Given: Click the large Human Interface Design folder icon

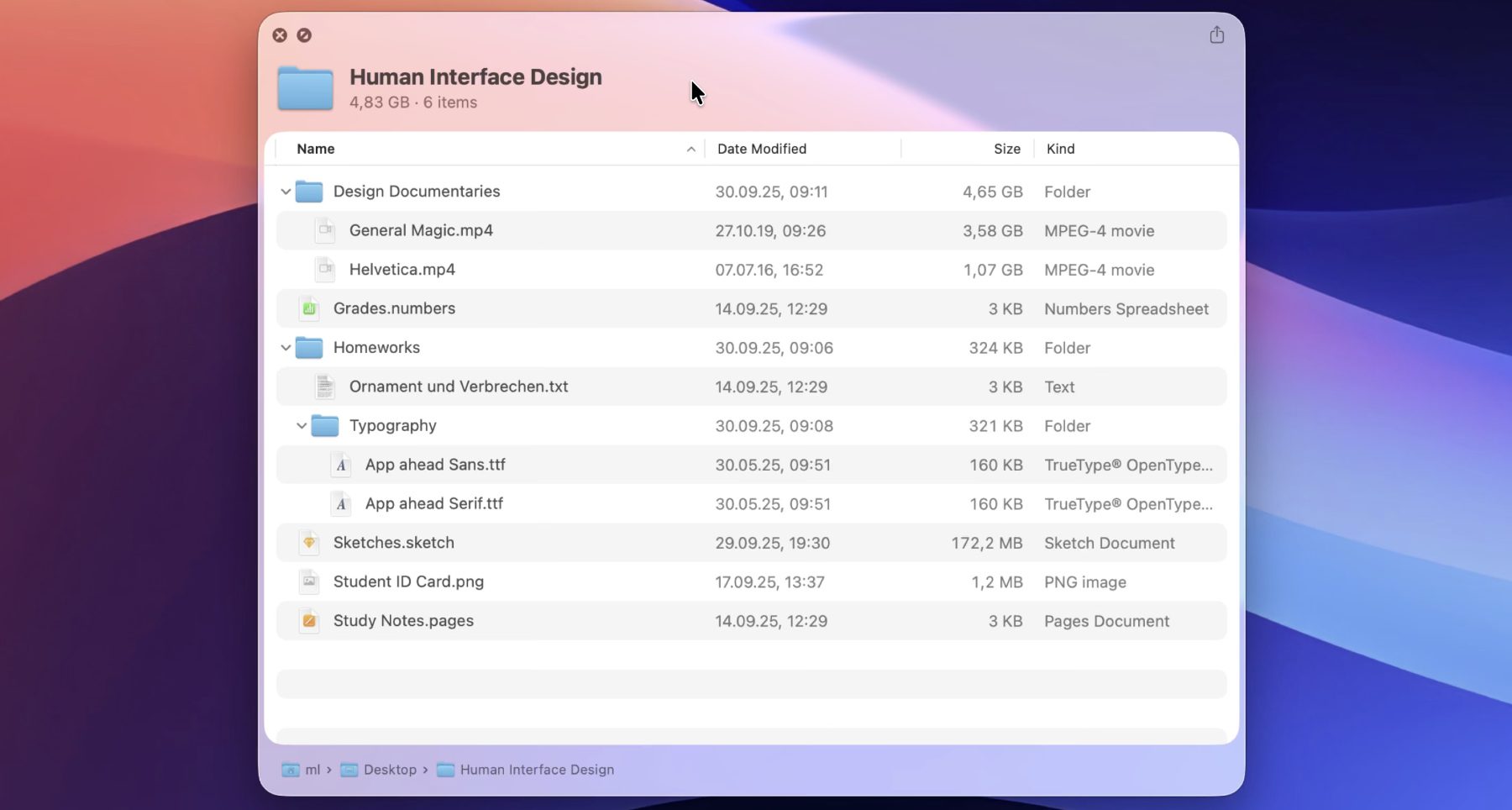Looking at the screenshot, I should pos(305,88).
